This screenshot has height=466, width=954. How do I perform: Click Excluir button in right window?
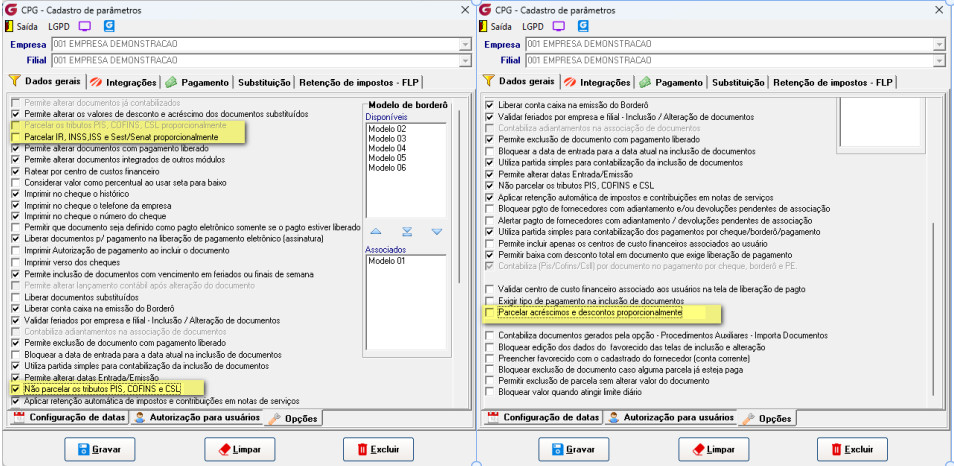(852, 450)
